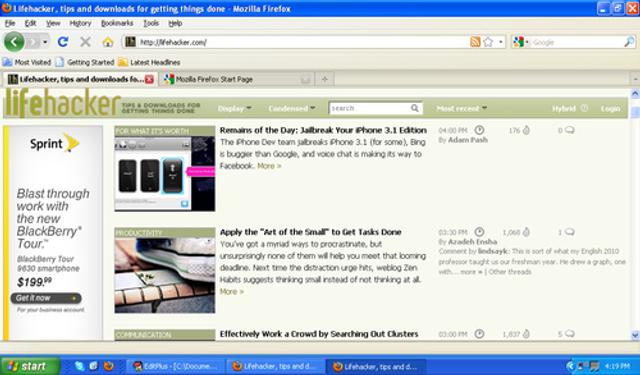This screenshot has width=640, height=375.
Task: Click the clock icon beside 04:00 PM
Action: pos(479,130)
